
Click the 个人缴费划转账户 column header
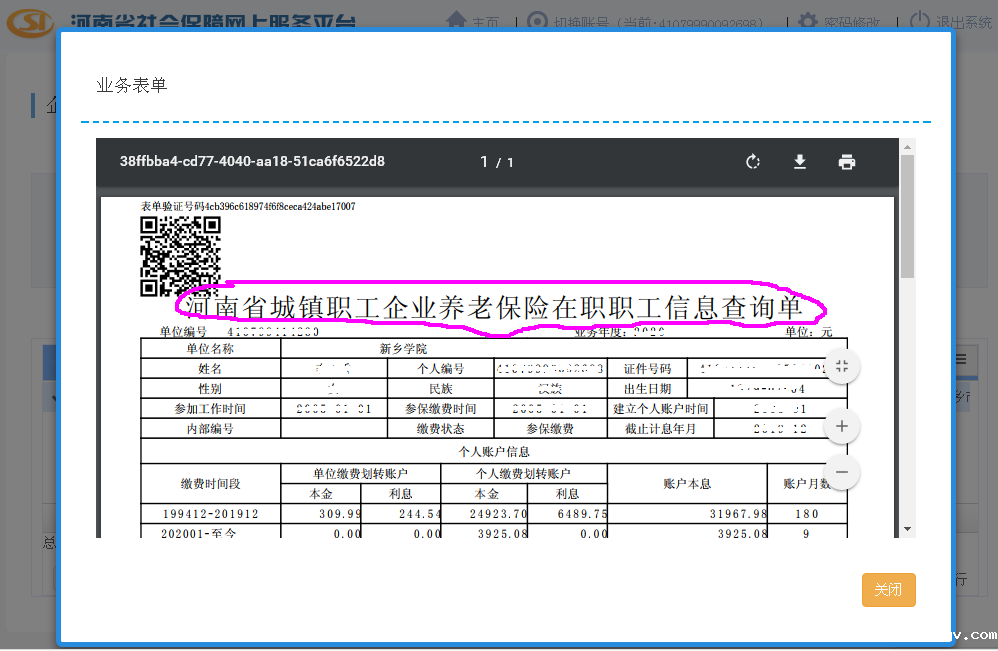[x=523, y=473]
